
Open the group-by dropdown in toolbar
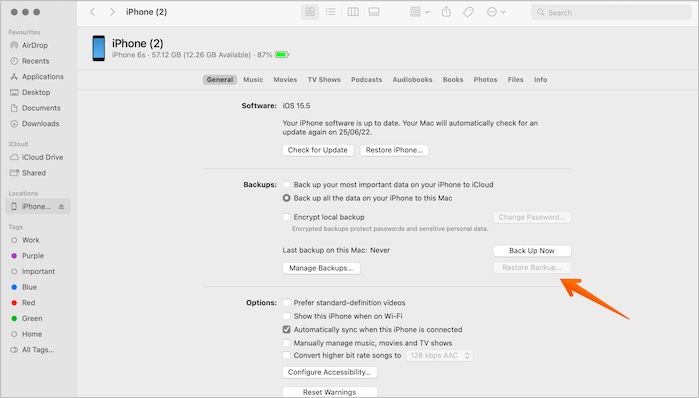(419, 12)
